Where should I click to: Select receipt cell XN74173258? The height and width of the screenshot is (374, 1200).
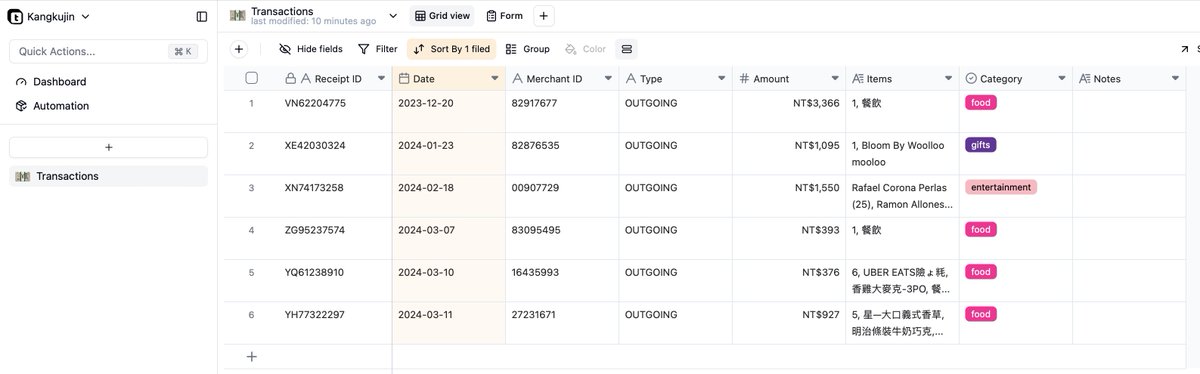click(335, 196)
